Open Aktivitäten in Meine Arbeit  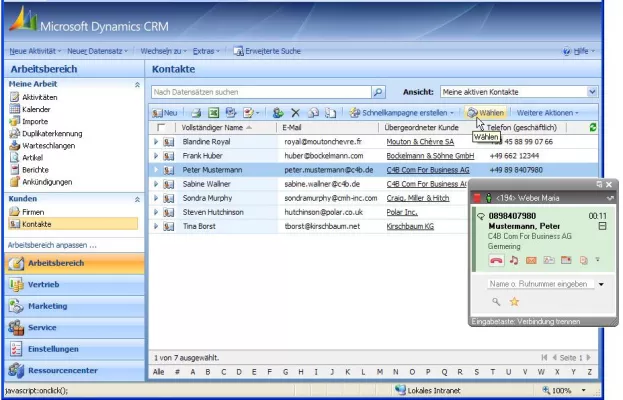coord(40,97)
